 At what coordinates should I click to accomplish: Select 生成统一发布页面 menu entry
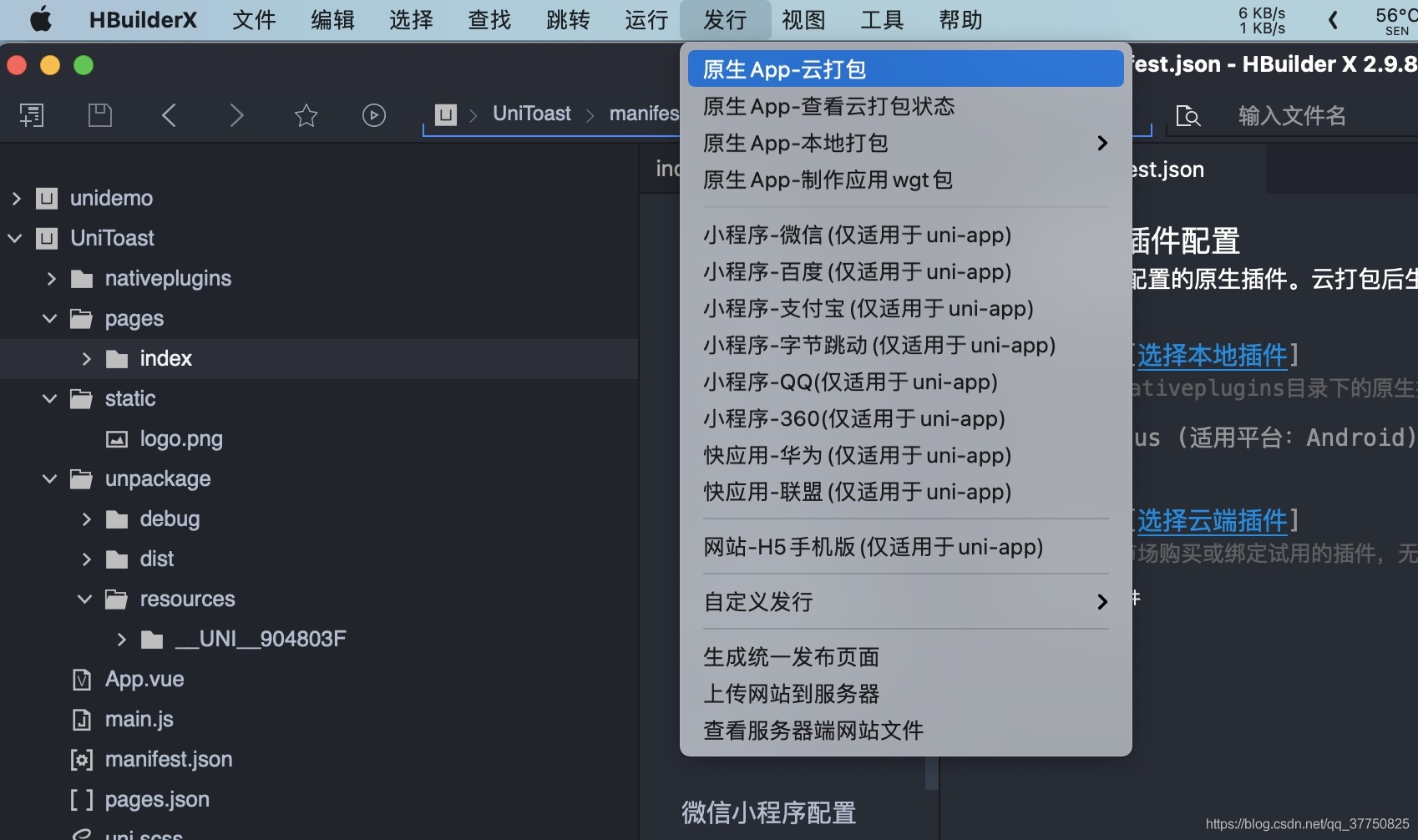pyautogui.click(x=906, y=656)
